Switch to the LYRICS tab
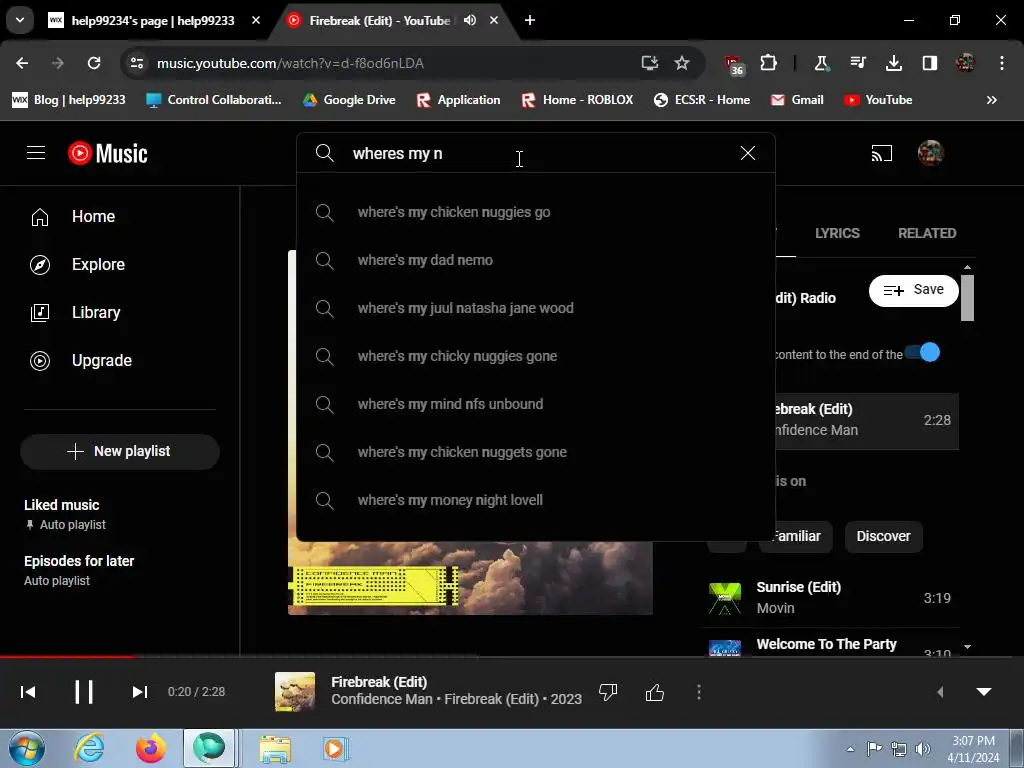The image size is (1024, 768). [x=837, y=233]
